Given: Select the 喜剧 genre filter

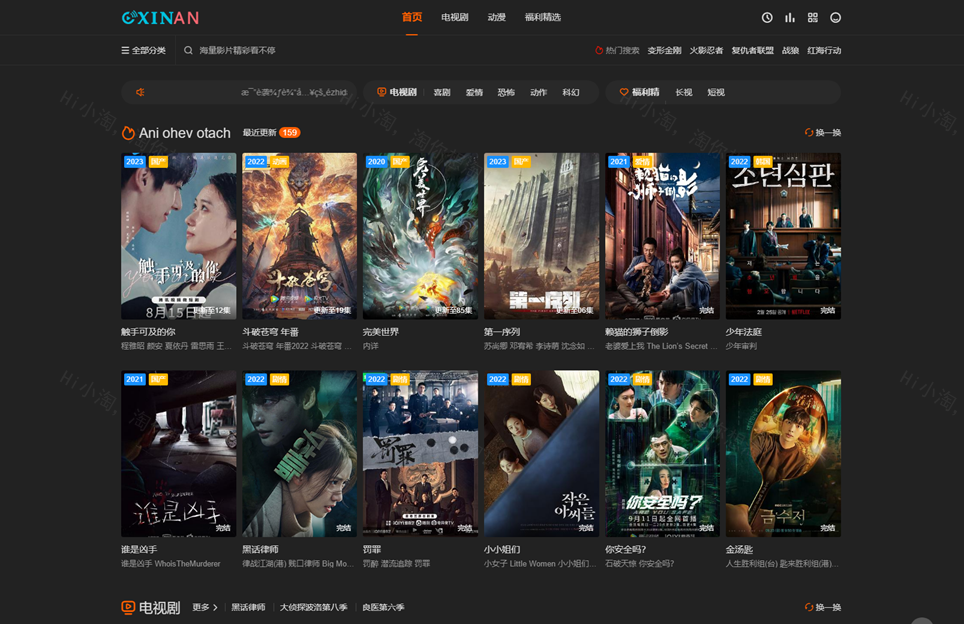Looking at the screenshot, I should pos(442,92).
